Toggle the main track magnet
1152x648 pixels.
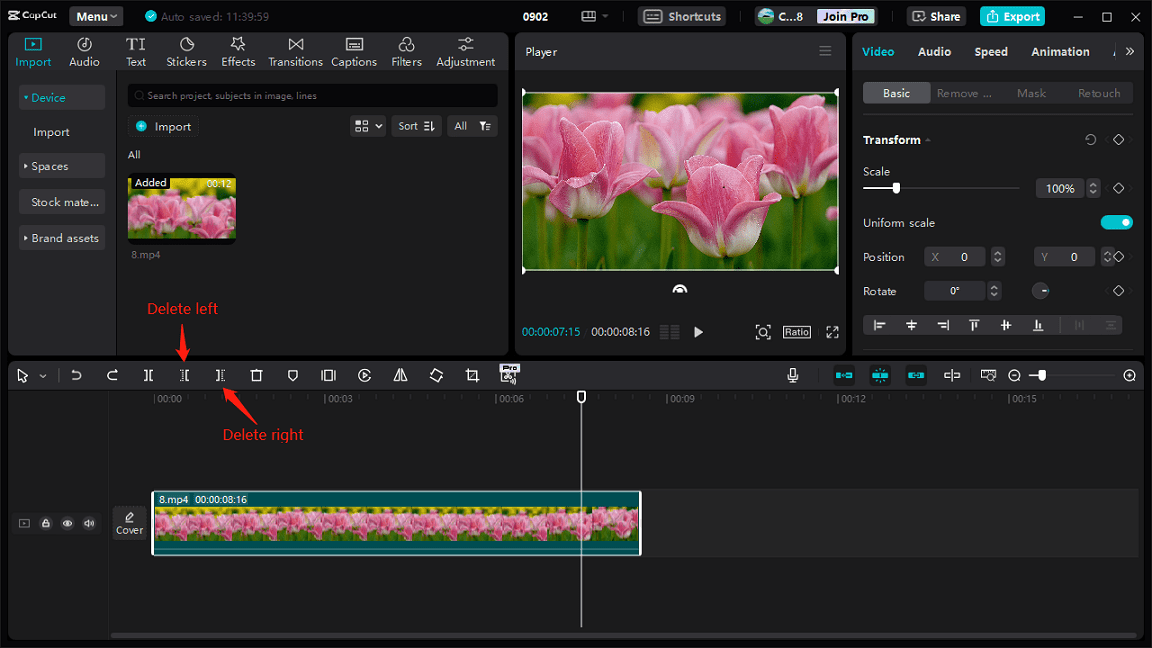(x=844, y=375)
